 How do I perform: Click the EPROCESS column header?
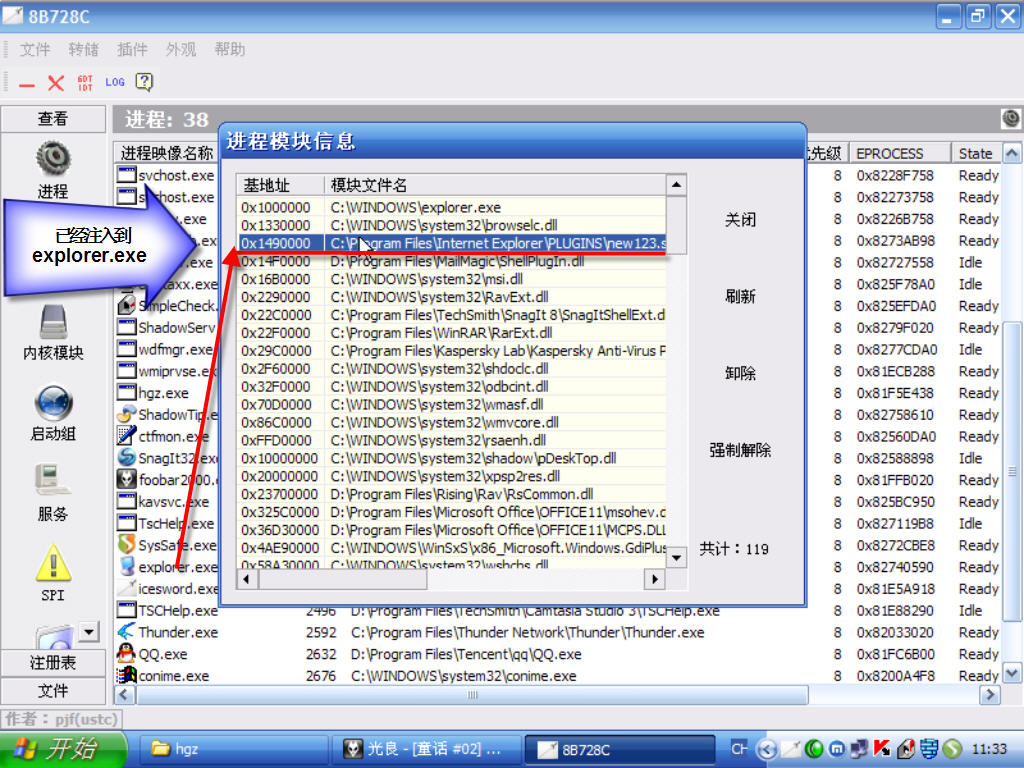click(899, 153)
